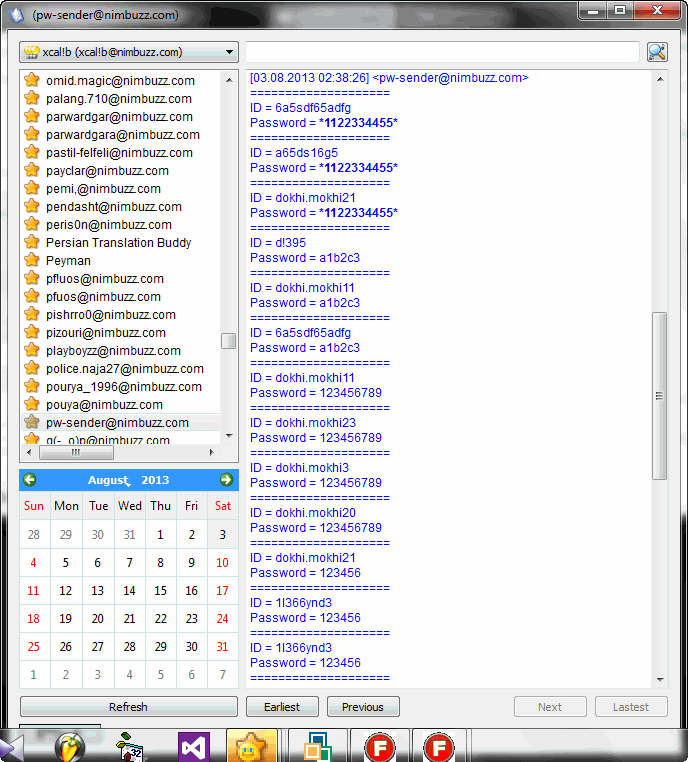Click star icon beside pouya@nimbuzz.com
688x762 pixels.
click(32, 404)
